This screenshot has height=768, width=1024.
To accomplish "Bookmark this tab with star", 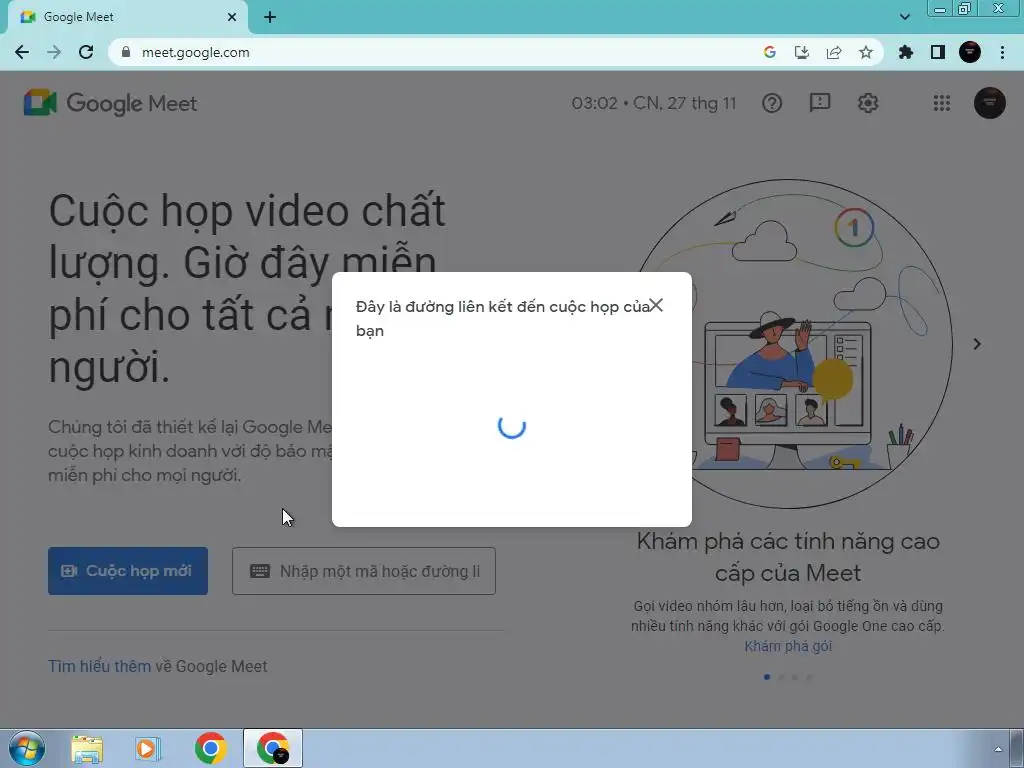I will (866, 52).
